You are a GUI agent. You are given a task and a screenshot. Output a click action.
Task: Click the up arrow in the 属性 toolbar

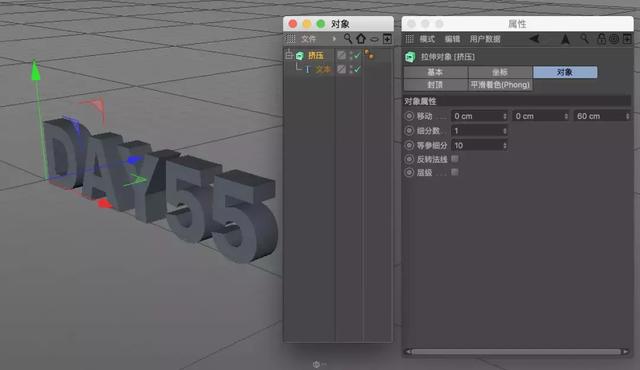565,39
